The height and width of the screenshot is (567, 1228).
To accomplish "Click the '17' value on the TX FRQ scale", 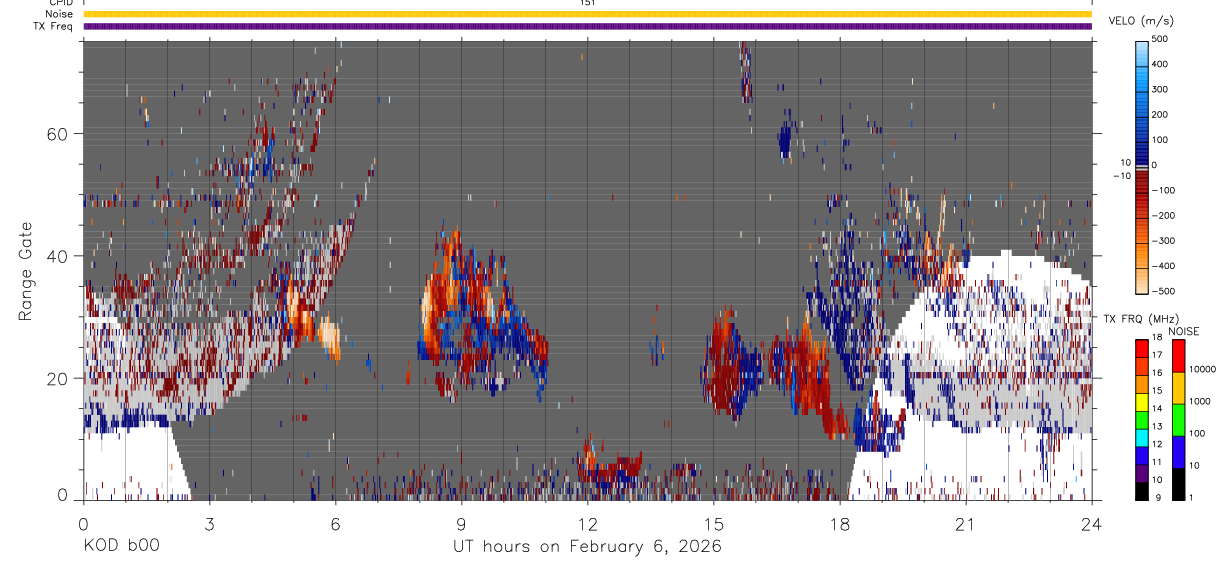I will 1159,355.
